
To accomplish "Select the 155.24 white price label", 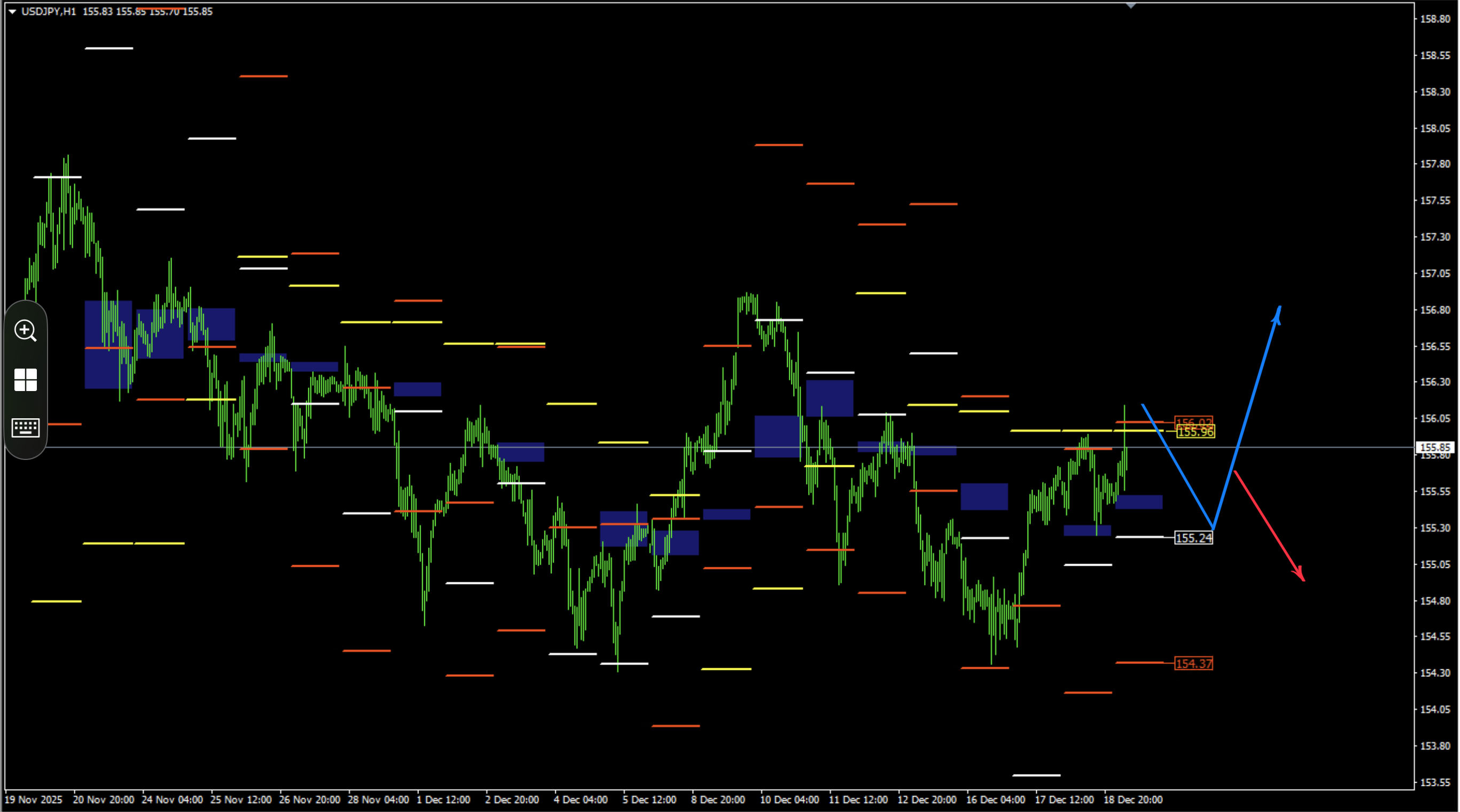I will coord(1194,538).
